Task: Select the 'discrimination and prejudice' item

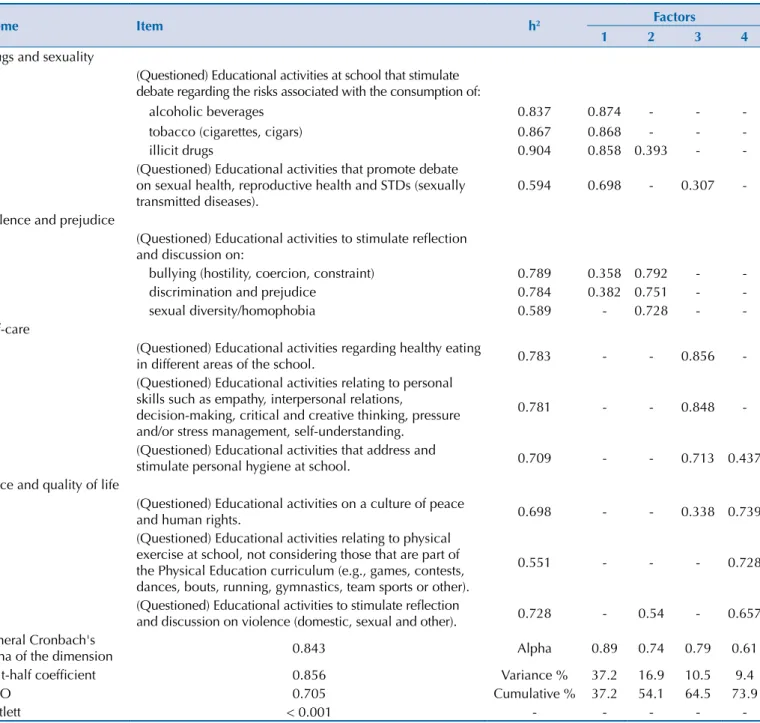Action: coord(232,292)
